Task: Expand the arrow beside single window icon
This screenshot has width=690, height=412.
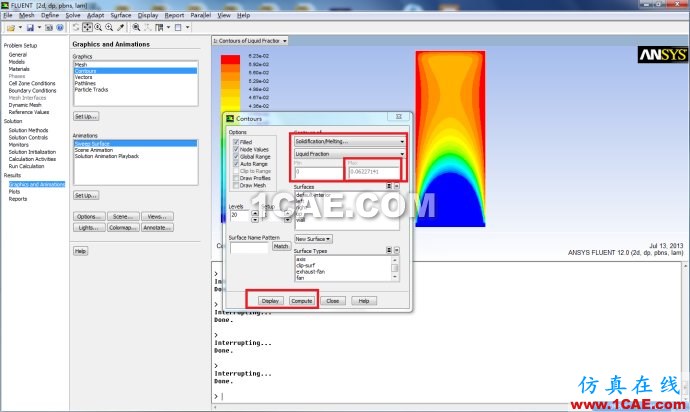Action: [x=187, y=27]
